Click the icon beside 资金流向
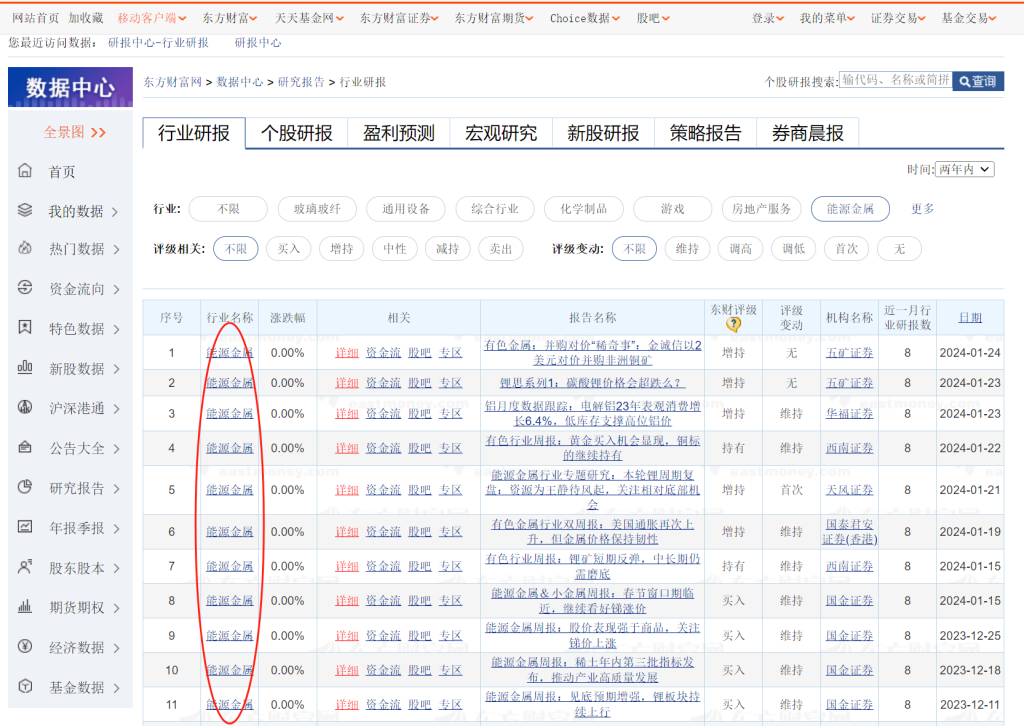1024x726 pixels. [x=25, y=288]
